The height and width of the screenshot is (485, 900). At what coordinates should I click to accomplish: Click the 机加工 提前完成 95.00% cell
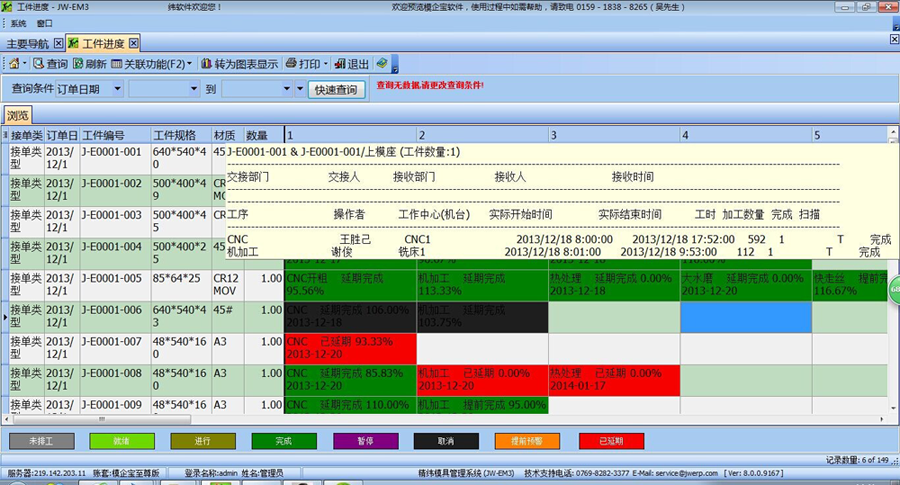coord(482,405)
